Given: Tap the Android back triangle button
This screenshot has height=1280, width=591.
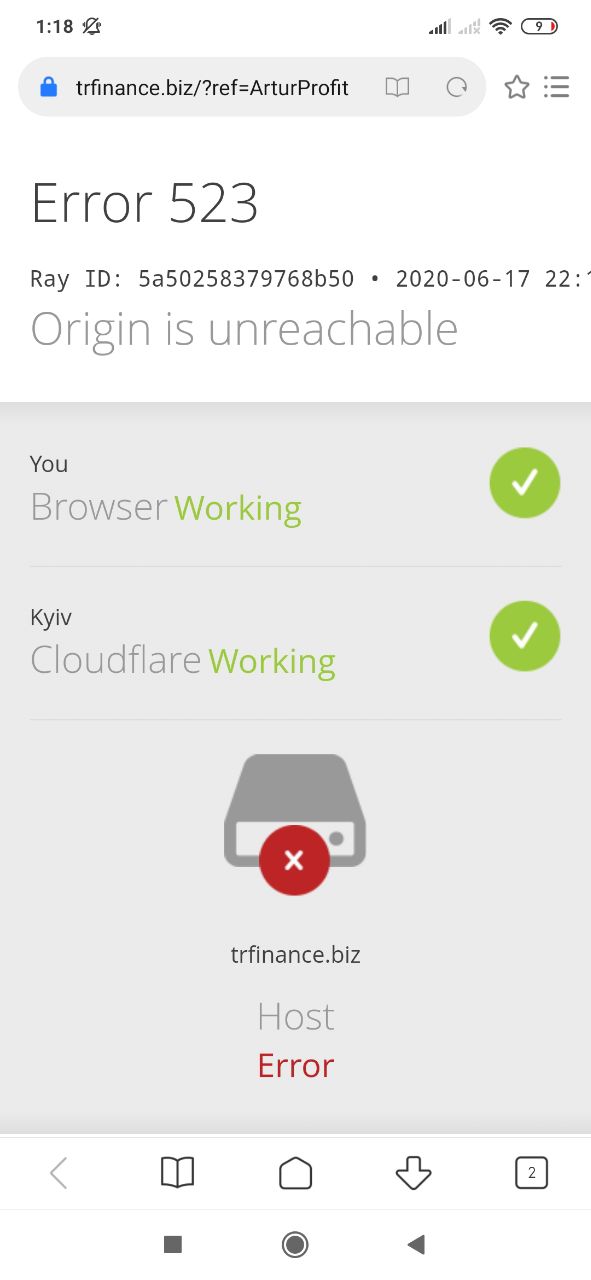Looking at the screenshot, I should pyautogui.click(x=417, y=1244).
